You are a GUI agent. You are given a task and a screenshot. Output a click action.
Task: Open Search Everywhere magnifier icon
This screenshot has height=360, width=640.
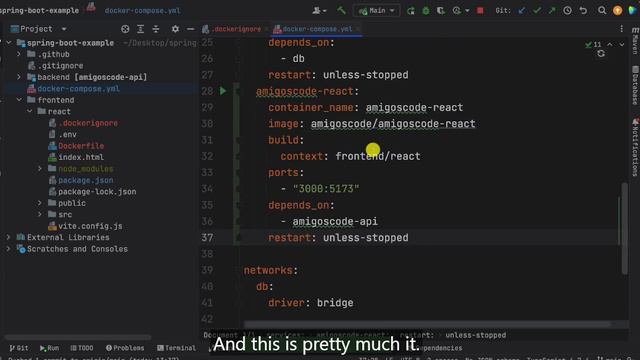[x=602, y=11]
